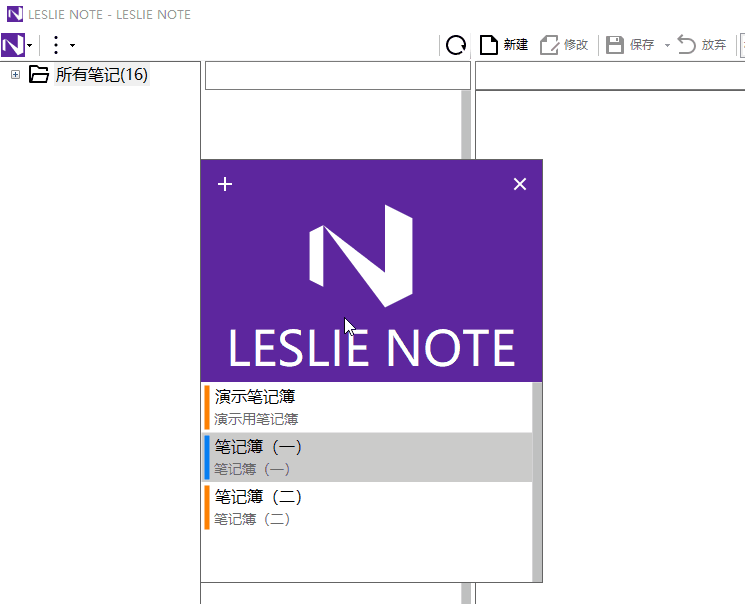Click the 保存 save button
The width and height of the screenshot is (745, 604).
[630, 45]
